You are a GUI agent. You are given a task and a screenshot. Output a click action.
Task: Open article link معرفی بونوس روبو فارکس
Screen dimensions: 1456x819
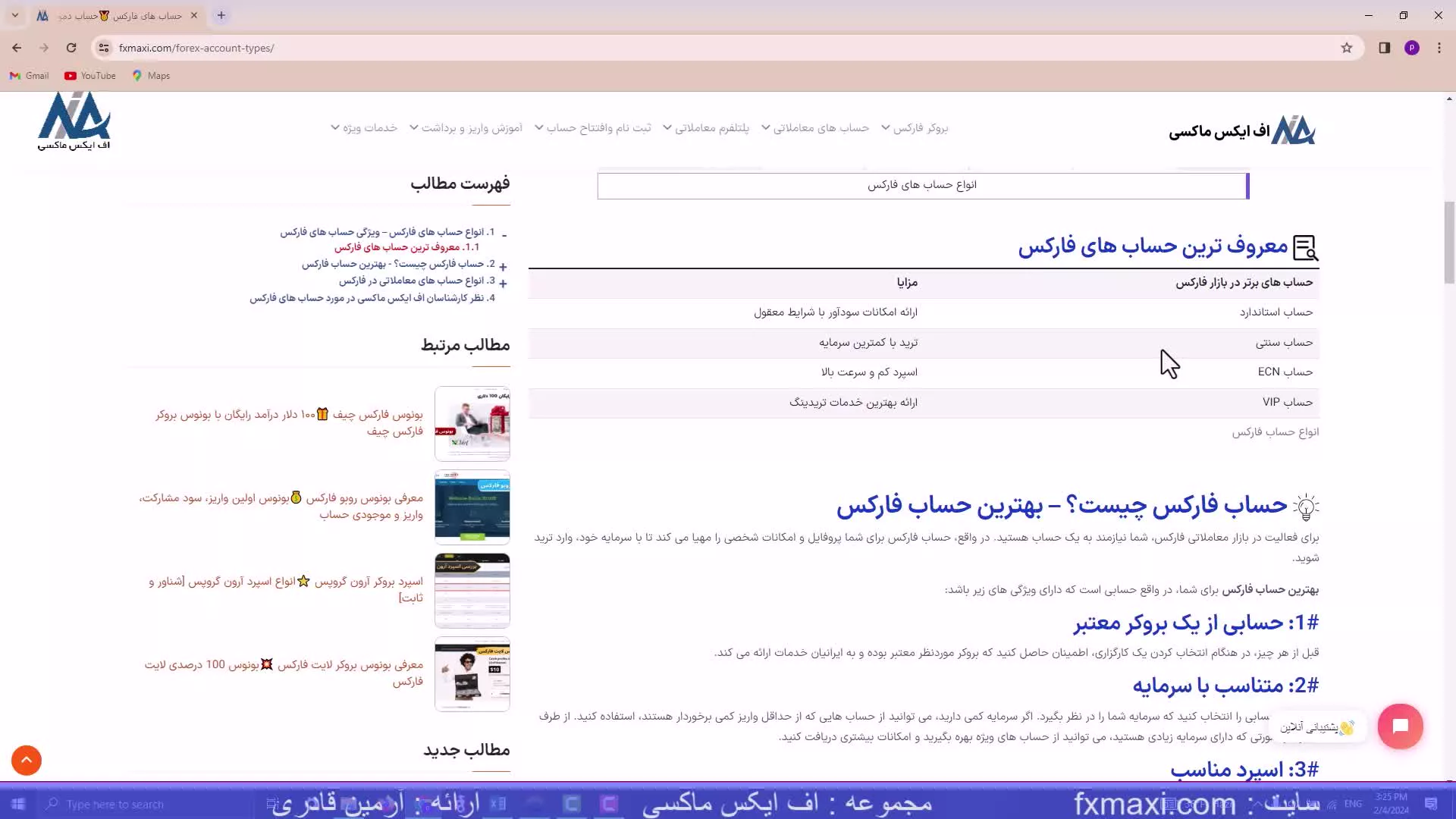pos(281,506)
